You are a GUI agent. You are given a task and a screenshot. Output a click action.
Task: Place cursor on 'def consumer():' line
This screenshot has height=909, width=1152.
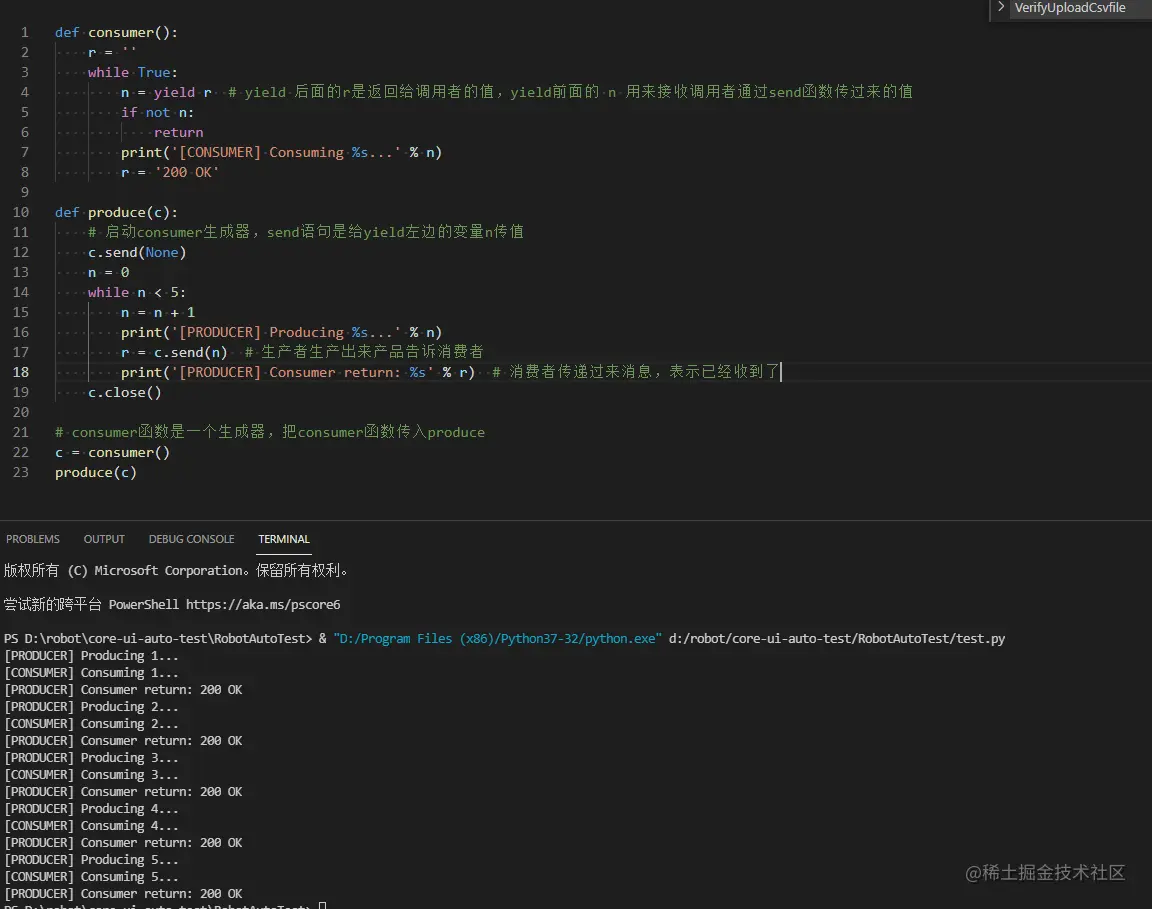[116, 32]
